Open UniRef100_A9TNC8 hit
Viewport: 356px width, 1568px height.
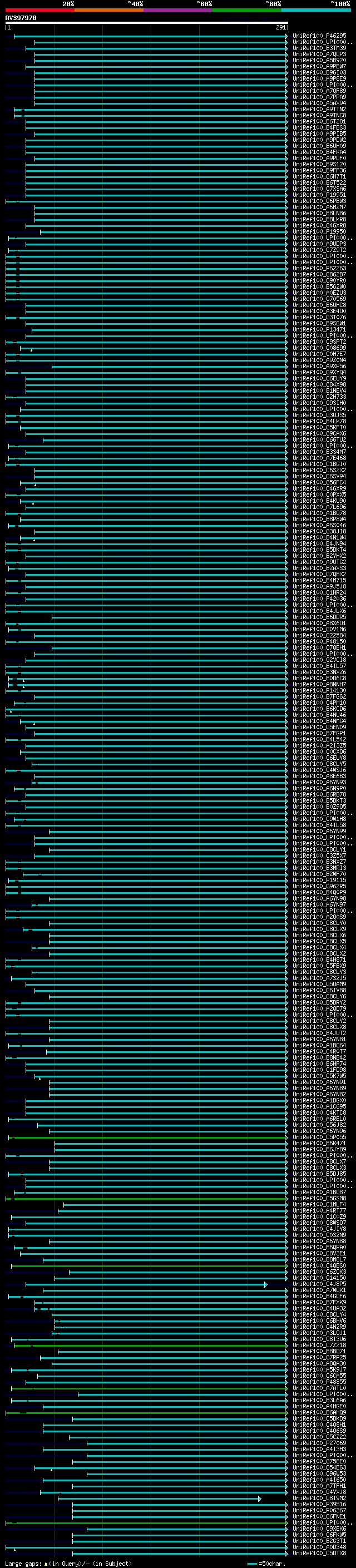(319, 115)
